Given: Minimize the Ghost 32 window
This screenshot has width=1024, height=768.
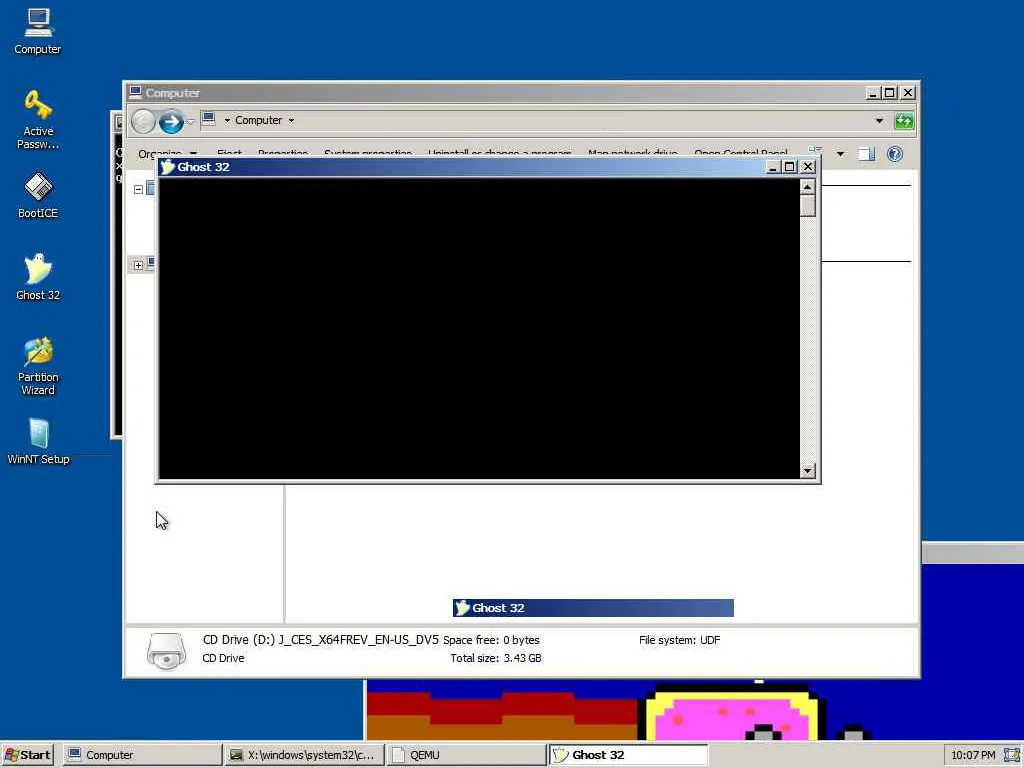Looking at the screenshot, I should coord(773,167).
